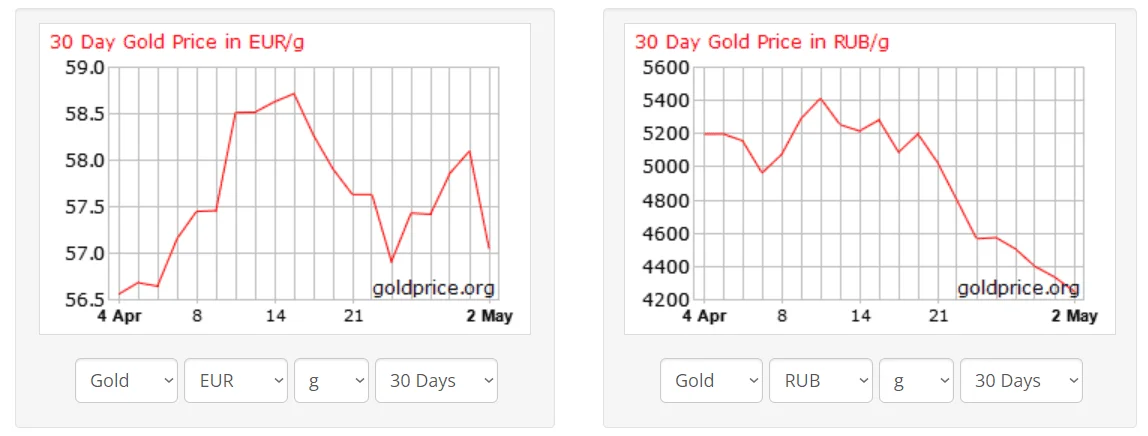Image resolution: width=1148 pixels, height=436 pixels.
Task: Click the '21' date label on EUR chart
Action: (x=353, y=316)
